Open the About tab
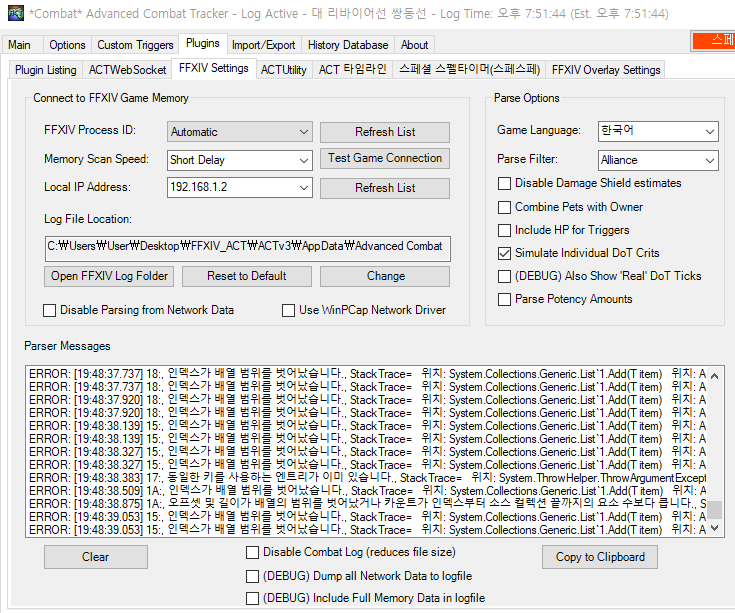The height and width of the screenshot is (613, 735). click(x=414, y=45)
